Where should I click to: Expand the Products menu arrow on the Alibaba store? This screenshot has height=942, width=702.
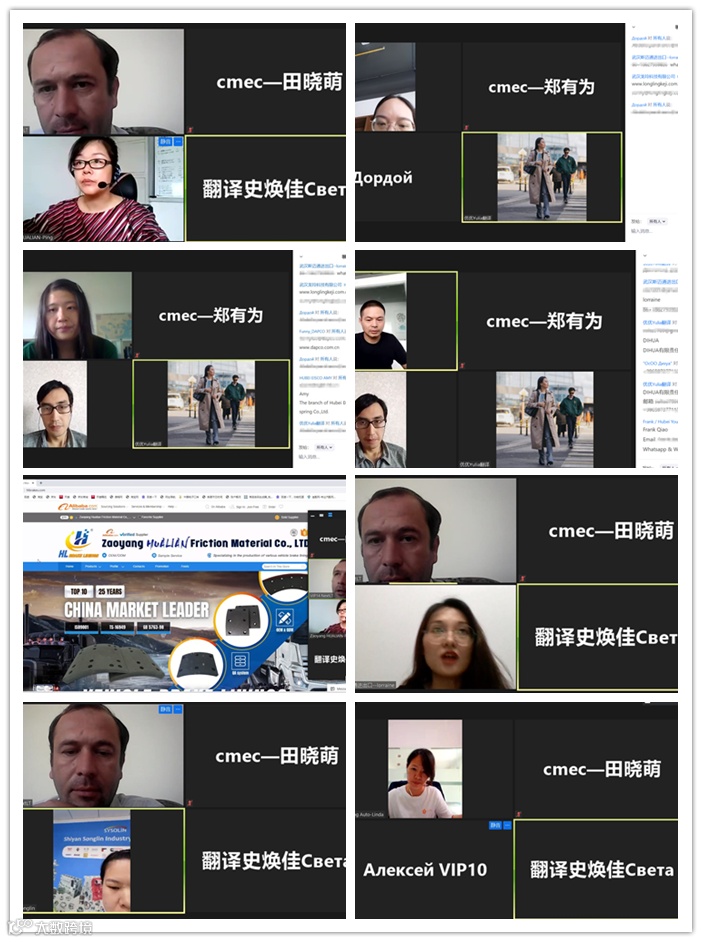100,567
